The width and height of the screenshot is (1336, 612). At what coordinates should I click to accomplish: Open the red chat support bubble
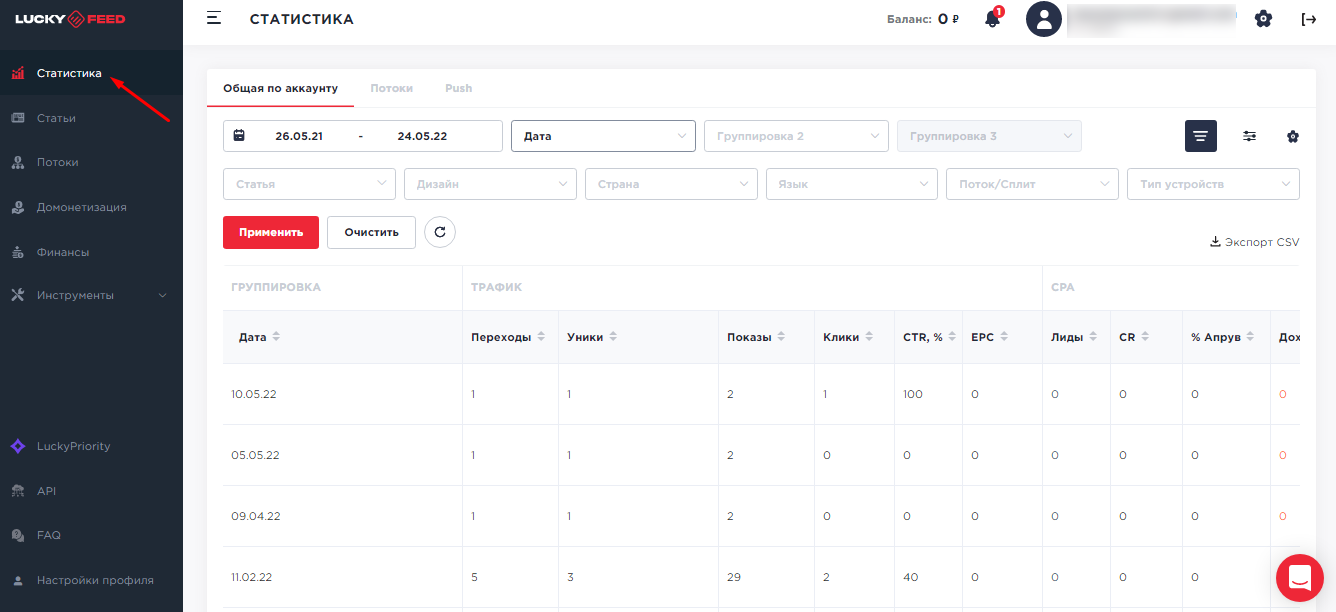1299,577
